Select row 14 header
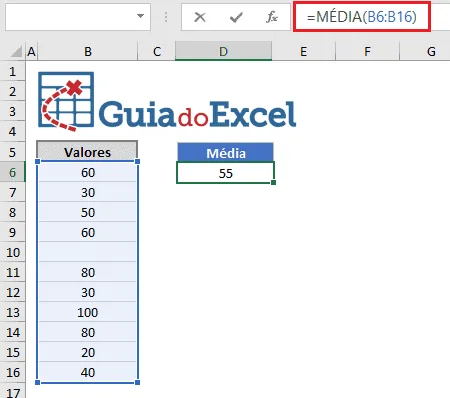 (13, 332)
